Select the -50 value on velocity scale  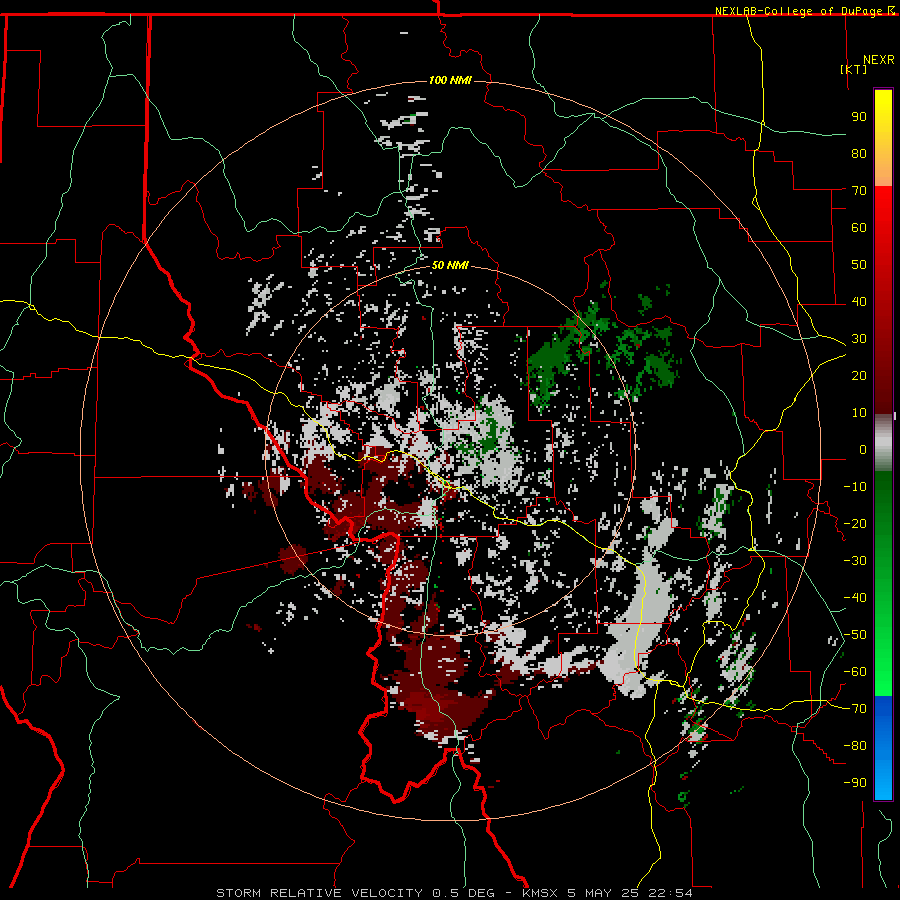(x=855, y=635)
